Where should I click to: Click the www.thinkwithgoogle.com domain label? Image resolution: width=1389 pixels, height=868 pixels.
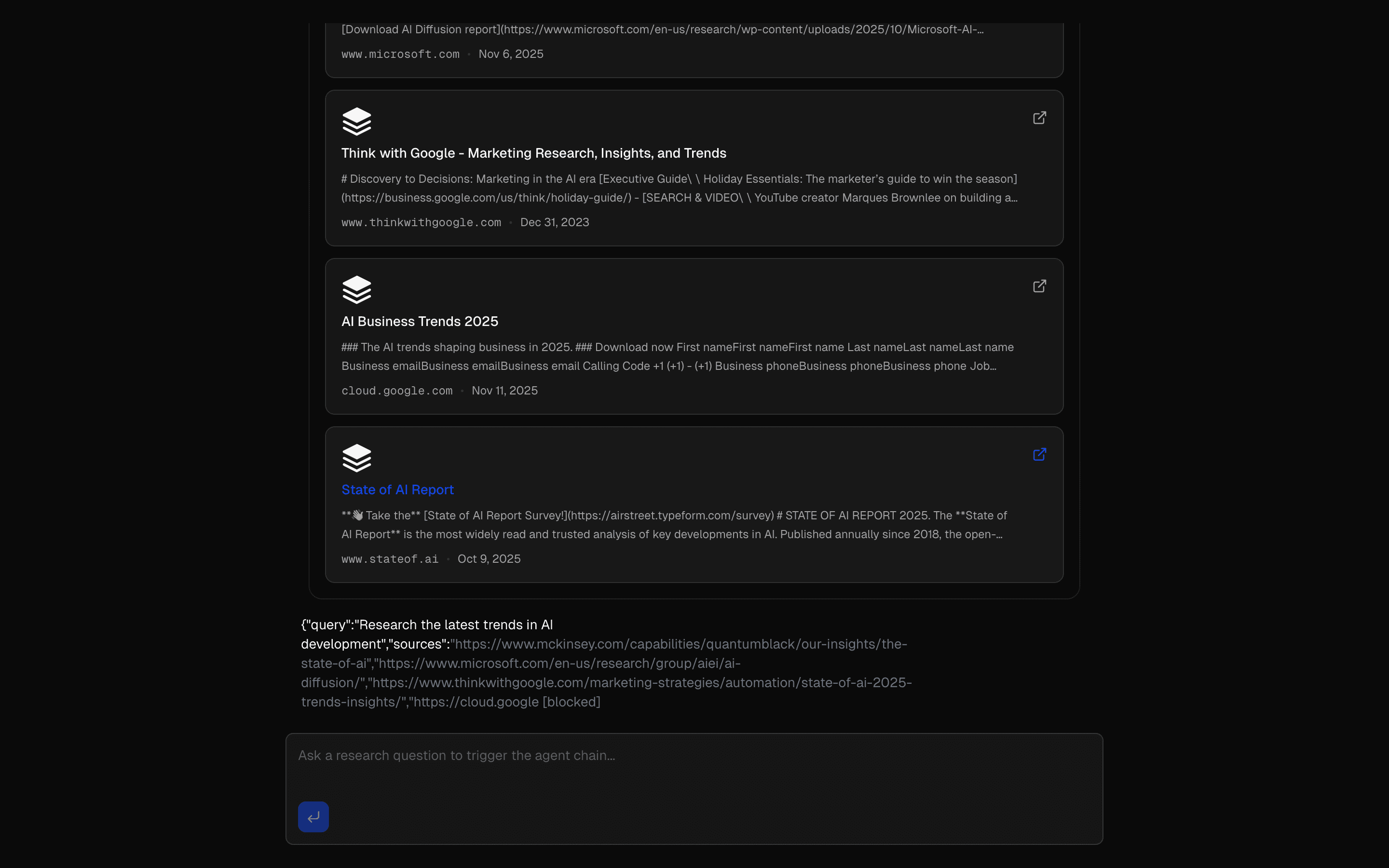point(421,222)
